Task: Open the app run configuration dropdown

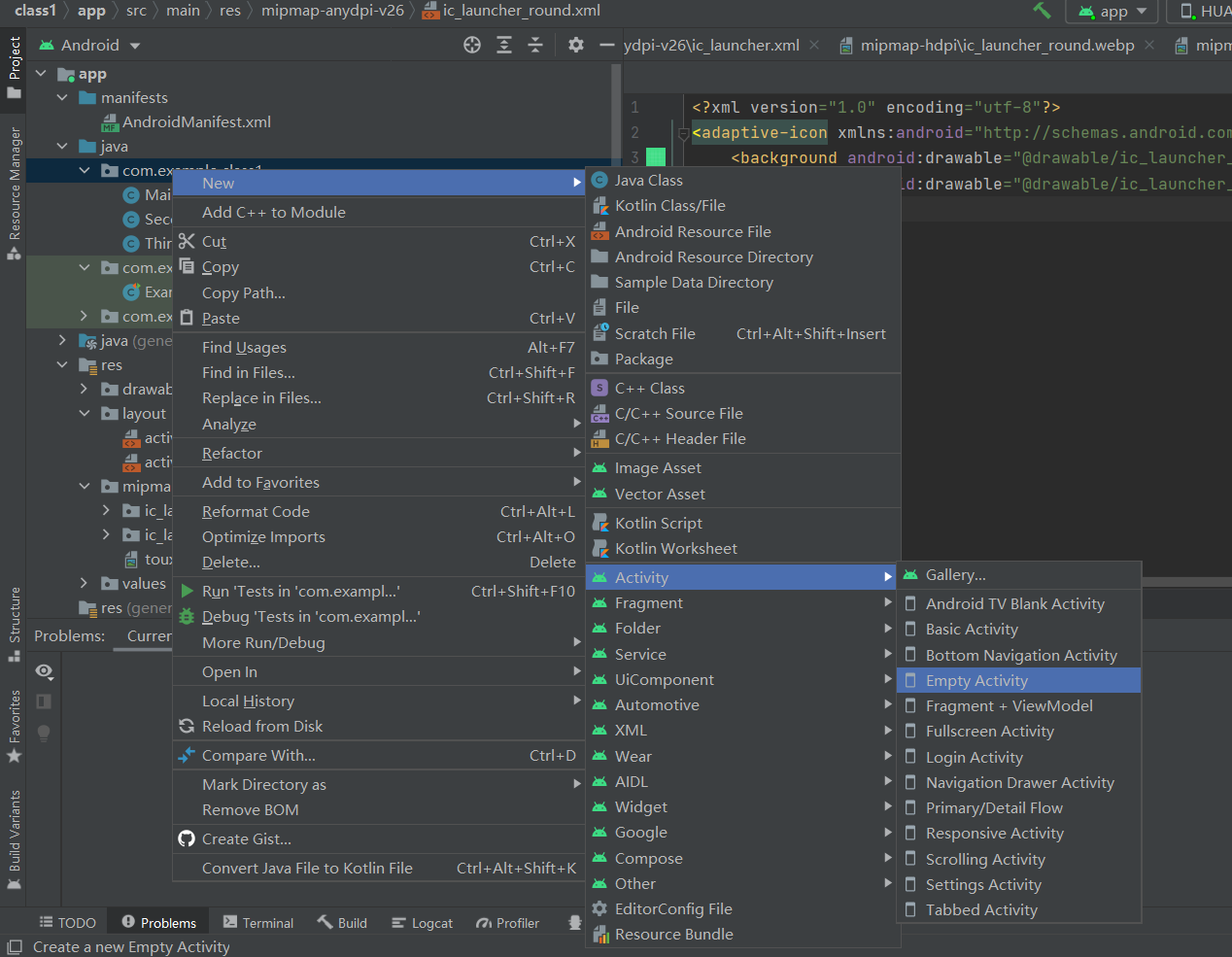Action: pos(1113,12)
